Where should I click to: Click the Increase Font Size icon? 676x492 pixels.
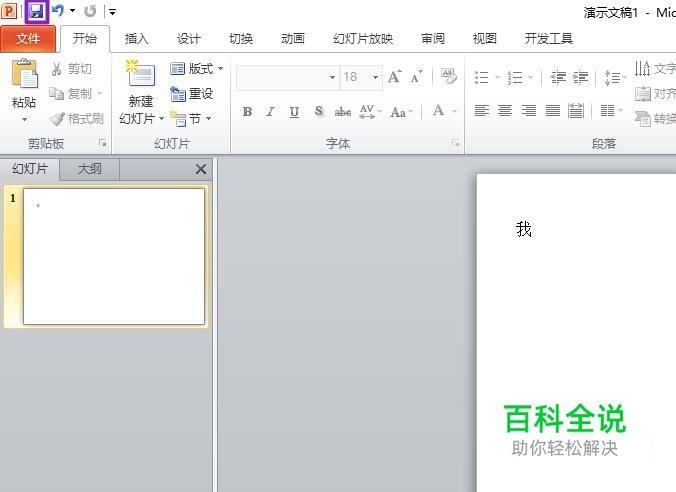click(394, 77)
